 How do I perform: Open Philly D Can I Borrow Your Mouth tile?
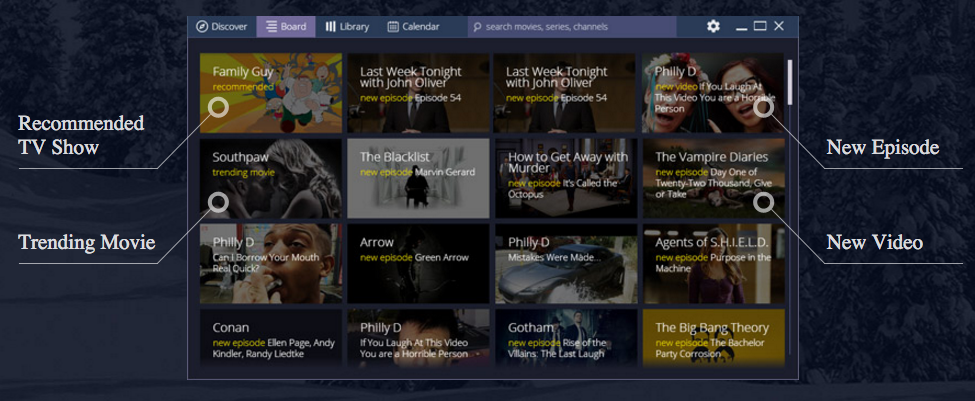click(x=271, y=264)
